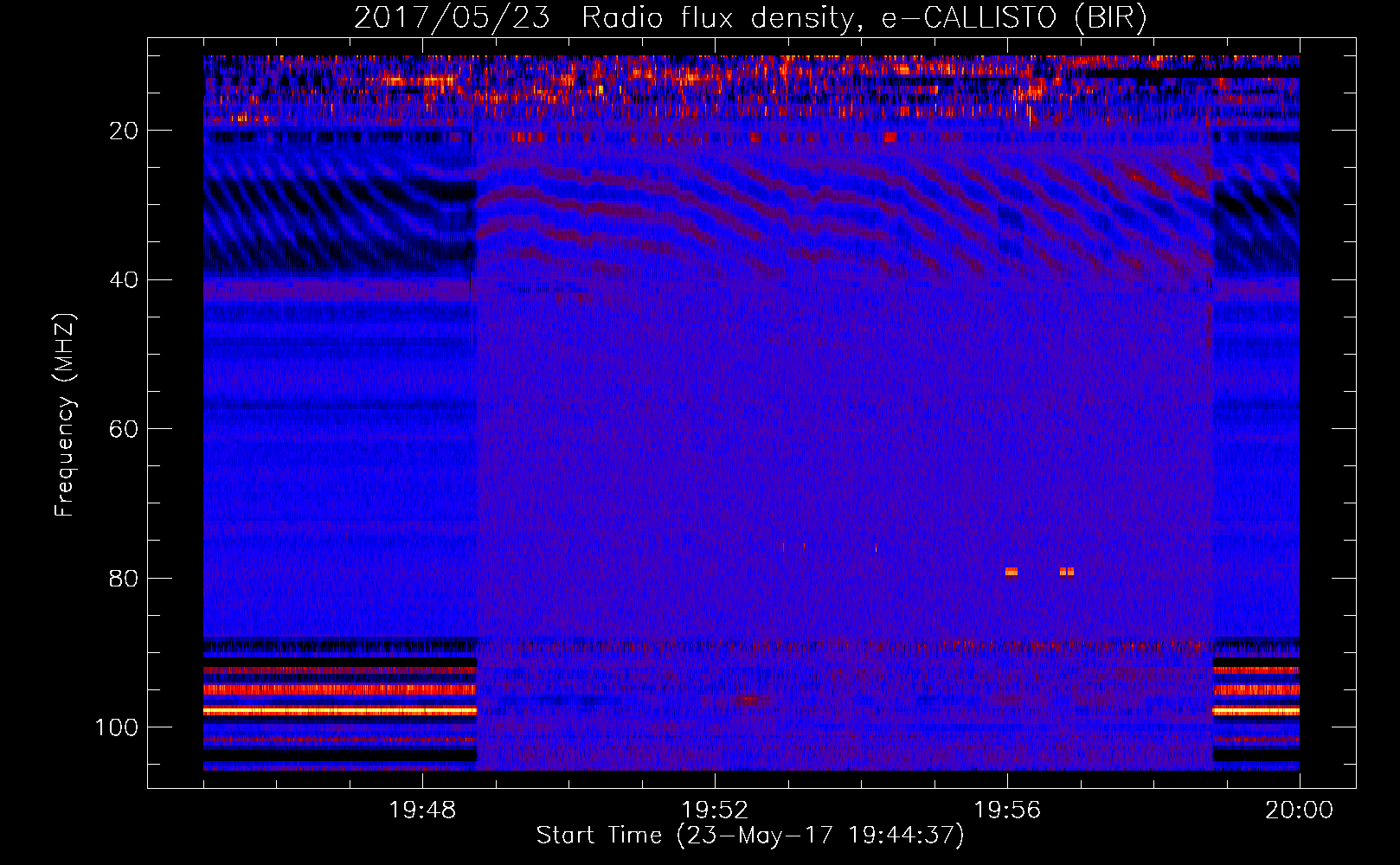1400x865 pixels.
Task: Click the 60 frequency tick label
Action: (124, 430)
